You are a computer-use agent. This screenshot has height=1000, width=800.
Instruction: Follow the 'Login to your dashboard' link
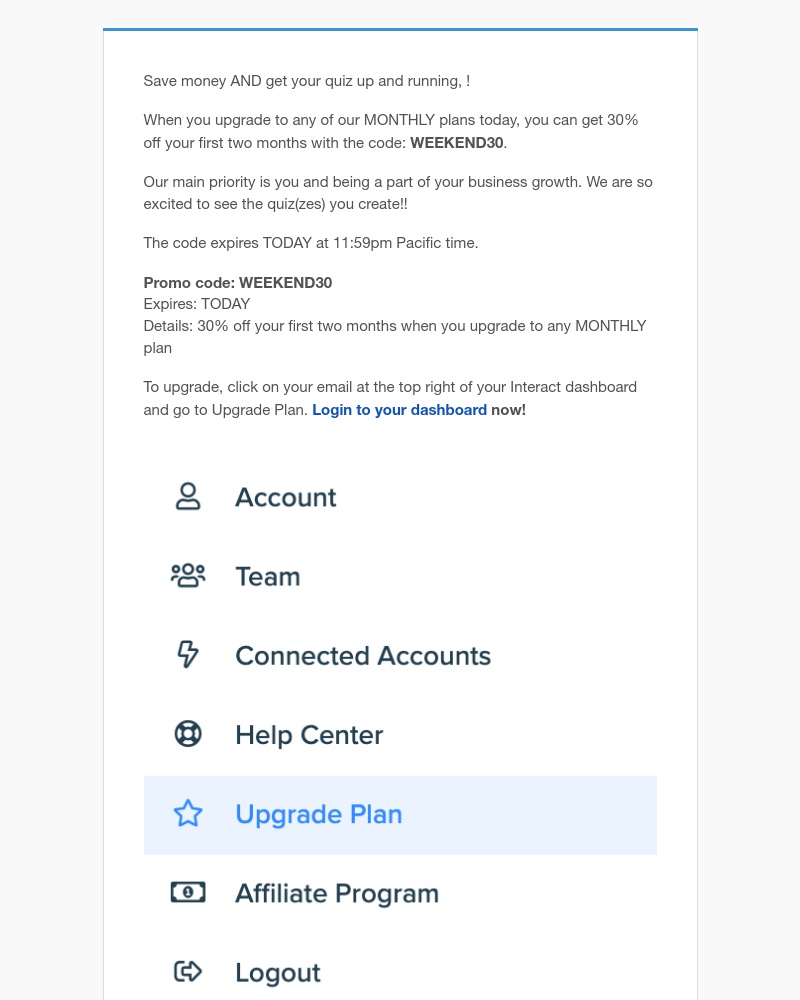coord(399,410)
